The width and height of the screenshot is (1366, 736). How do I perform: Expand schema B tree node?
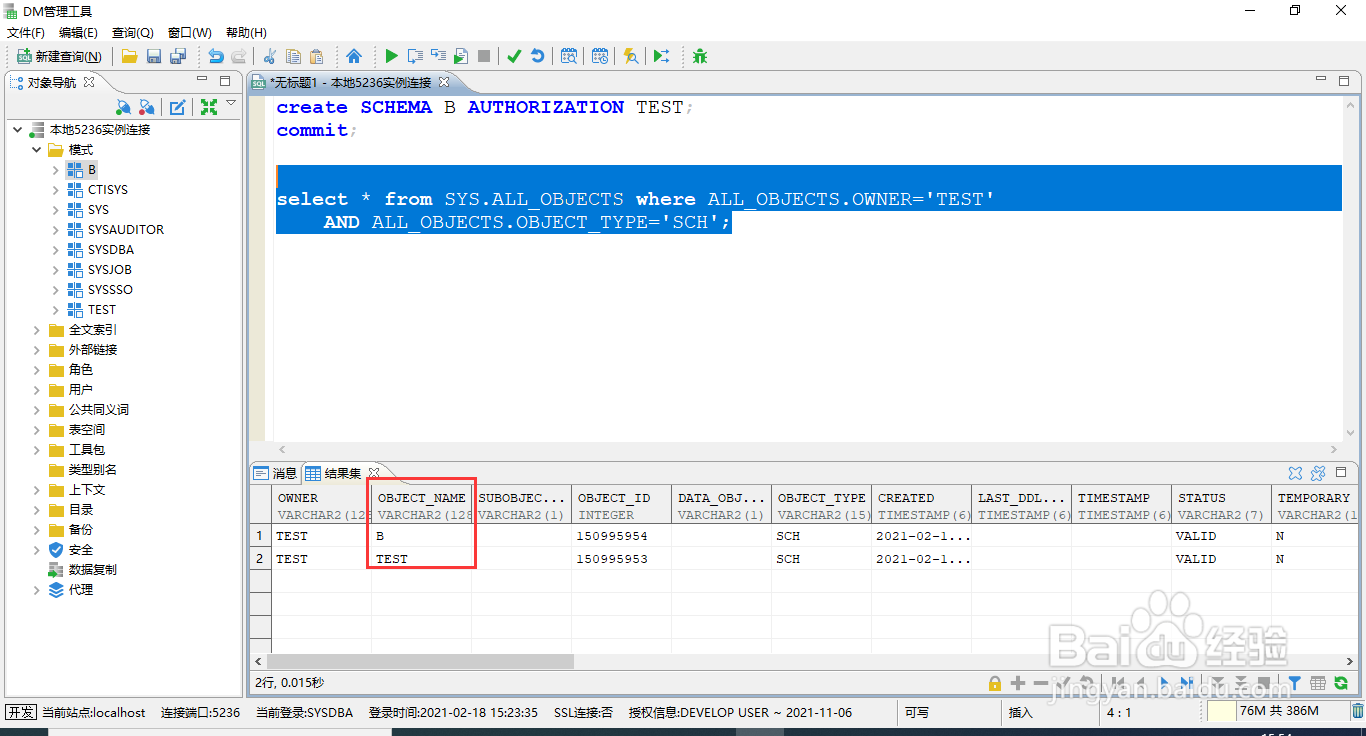coord(56,169)
